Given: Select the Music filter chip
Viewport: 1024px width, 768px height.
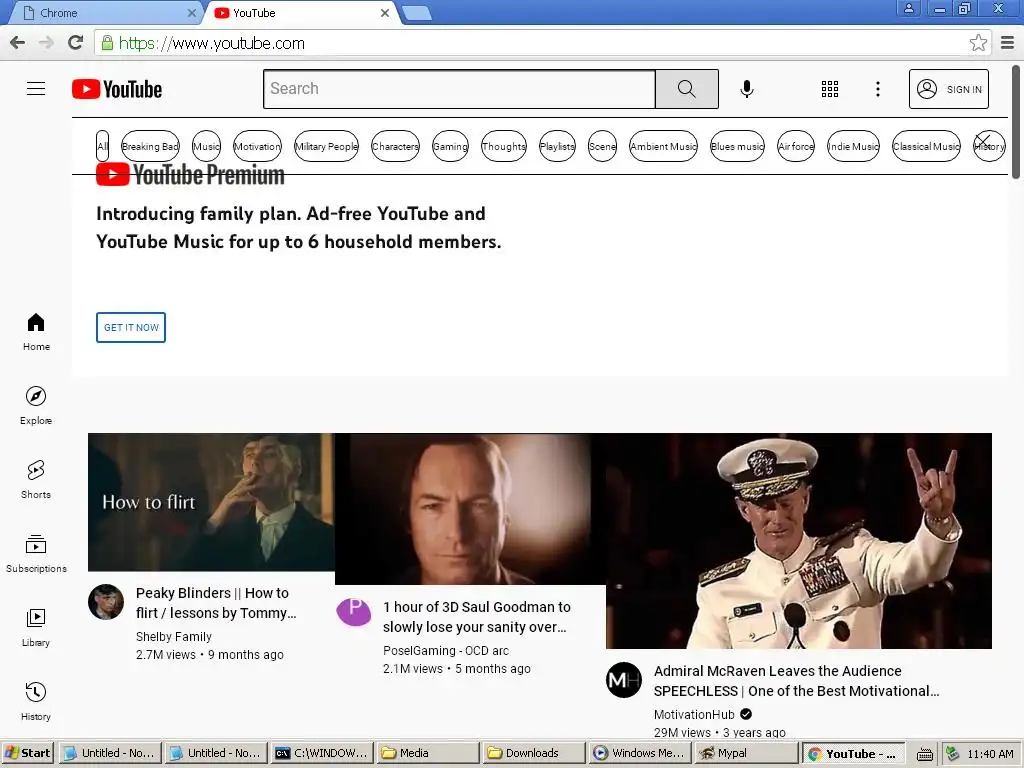Looking at the screenshot, I should (x=206, y=146).
